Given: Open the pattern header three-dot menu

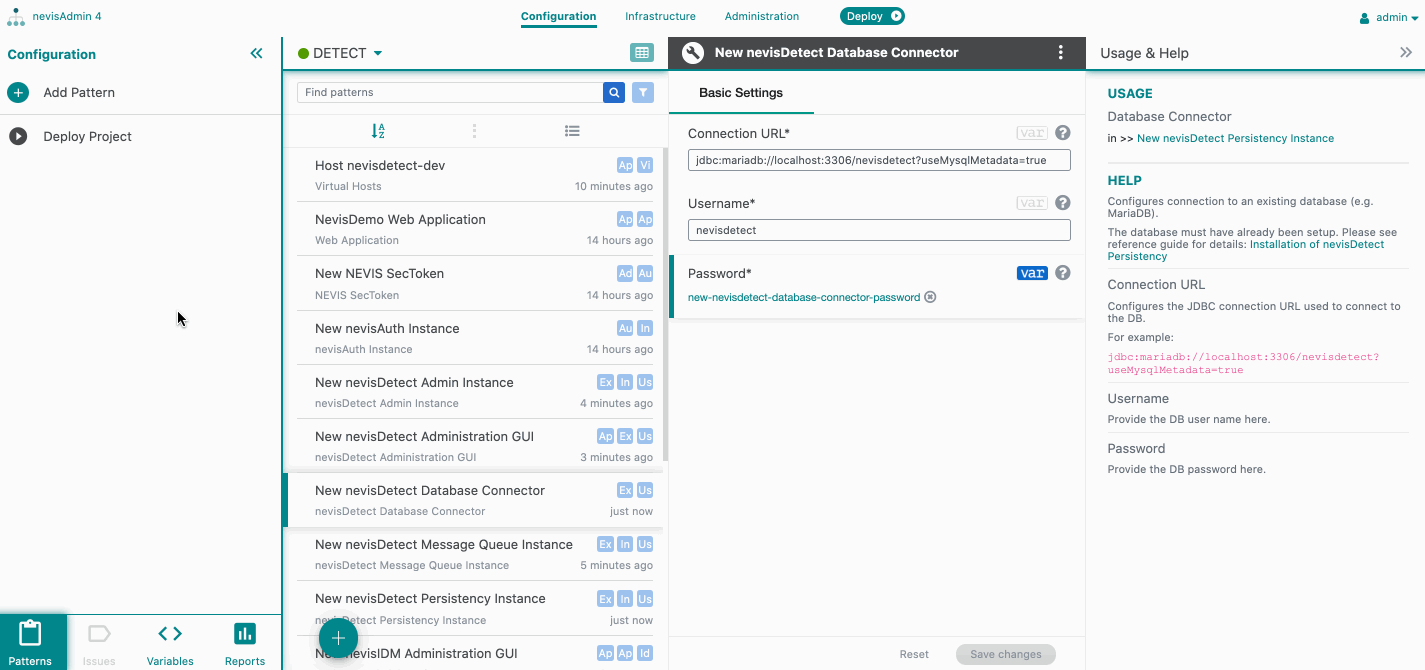Looking at the screenshot, I should tap(1061, 53).
